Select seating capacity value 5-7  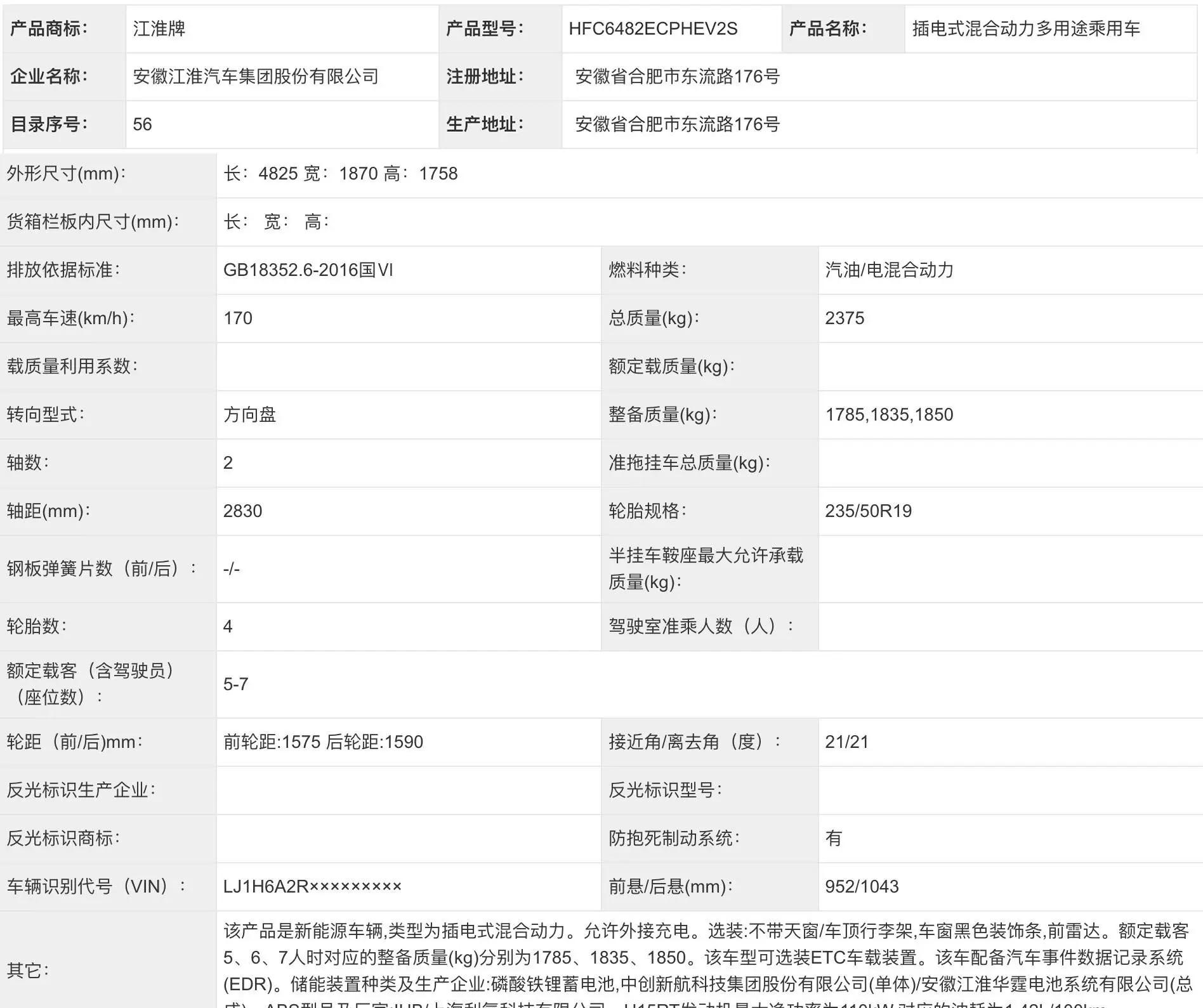click(235, 684)
